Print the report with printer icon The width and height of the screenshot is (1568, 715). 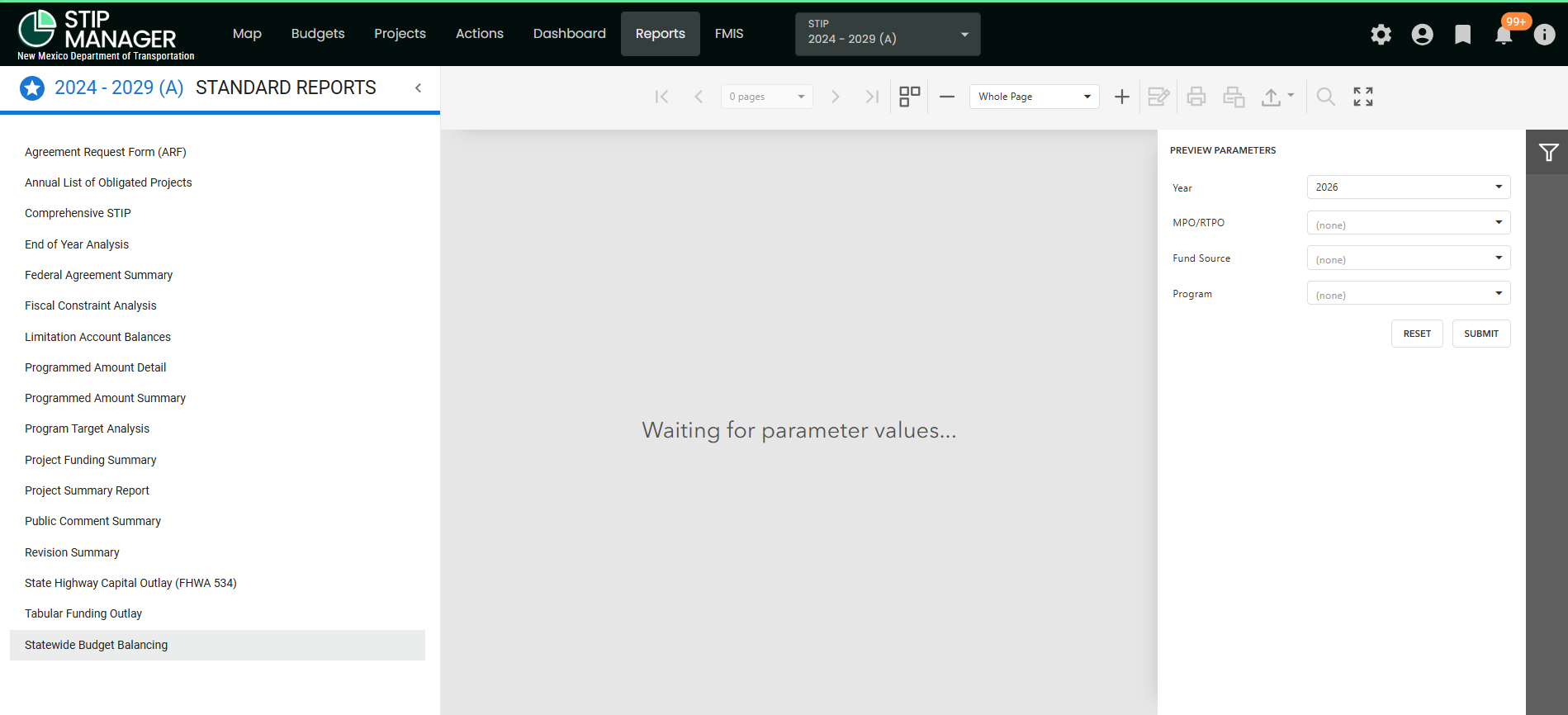click(x=1196, y=97)
